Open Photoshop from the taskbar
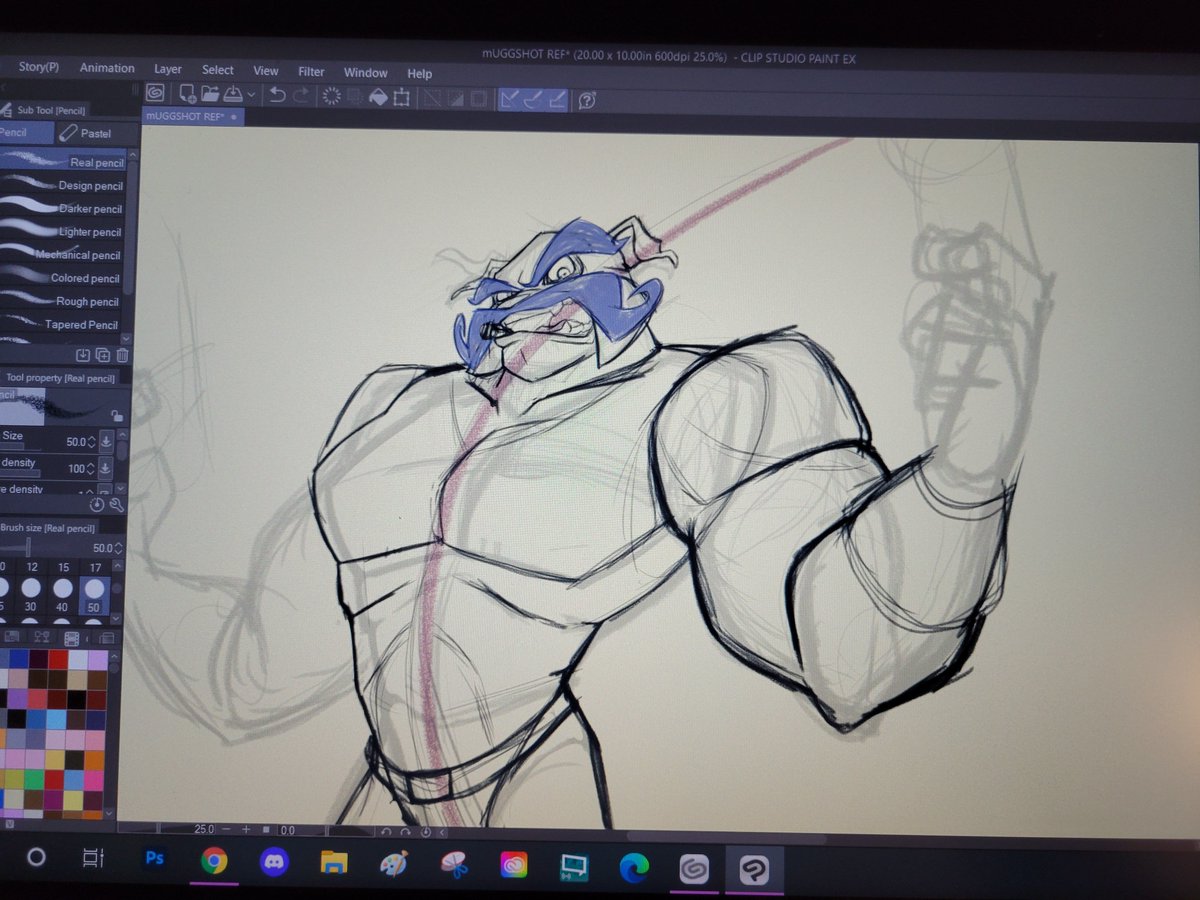This screenshot has width=1200, height=900. pyautogui.click(x=154, y=858)
